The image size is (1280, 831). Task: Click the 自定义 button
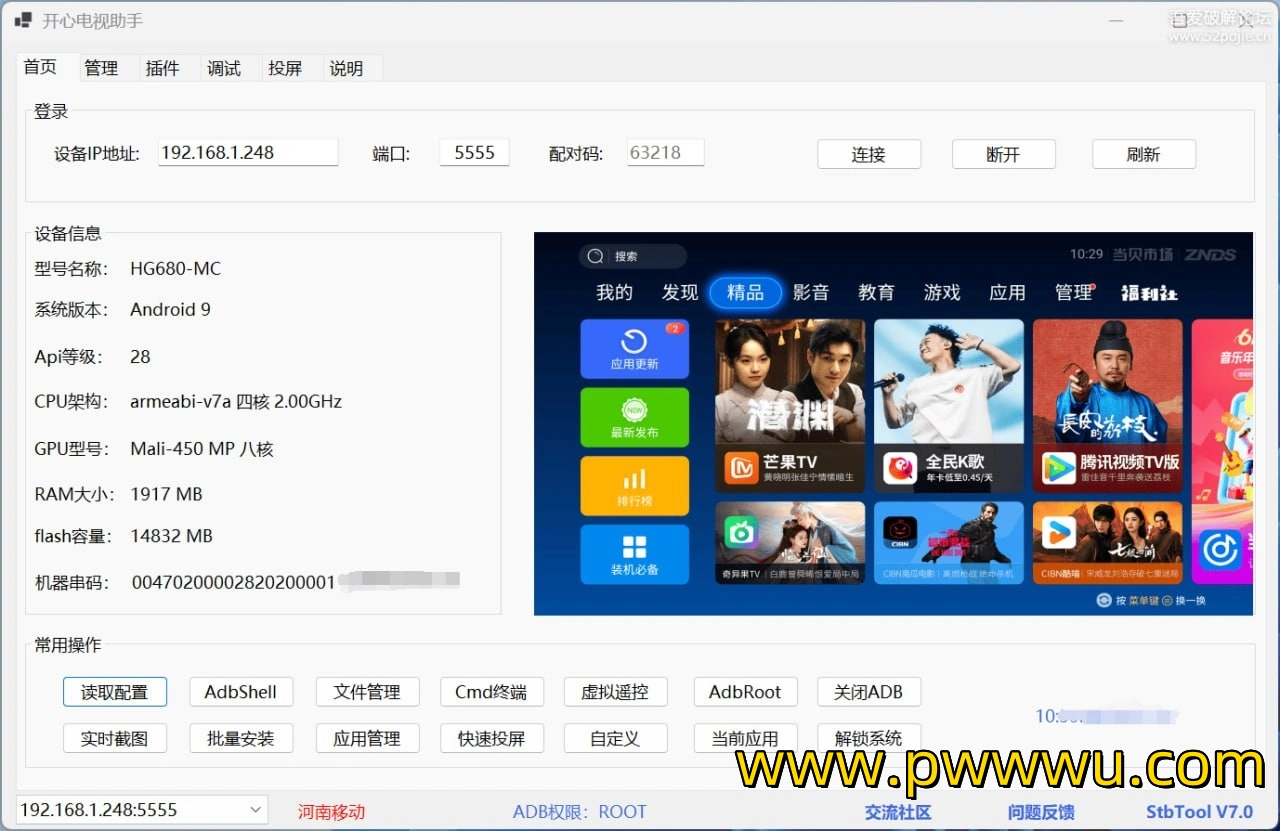click(615, 738)
